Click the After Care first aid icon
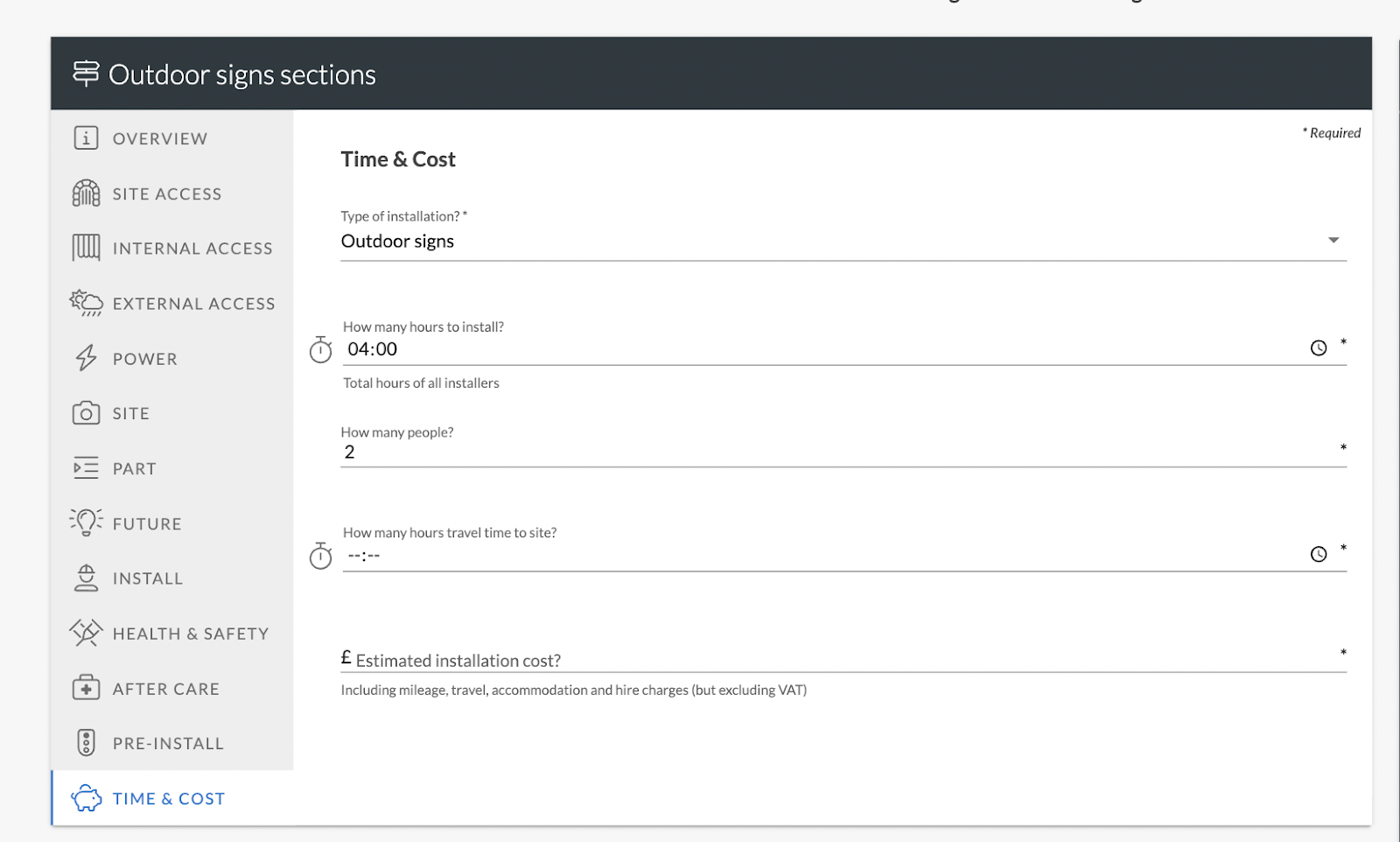Screen dimensions: 1400x842 tap(86, 688)
